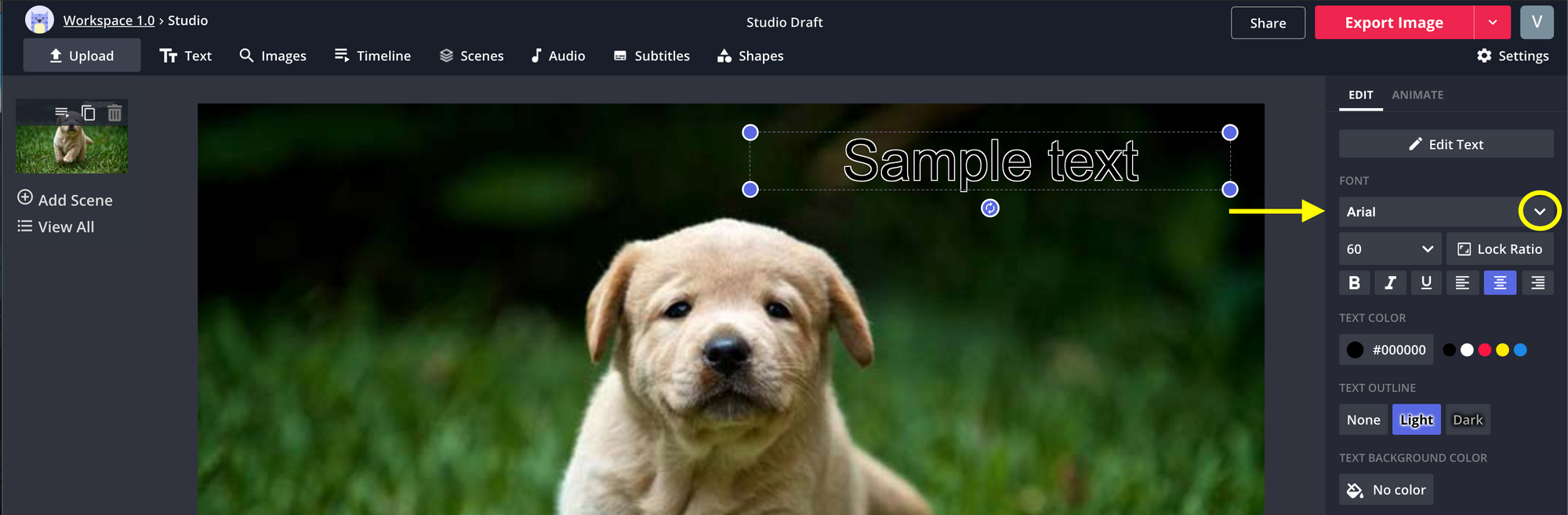Align text to the left
Screen dimensions: 1568x515
click(x=1462, y=283)
